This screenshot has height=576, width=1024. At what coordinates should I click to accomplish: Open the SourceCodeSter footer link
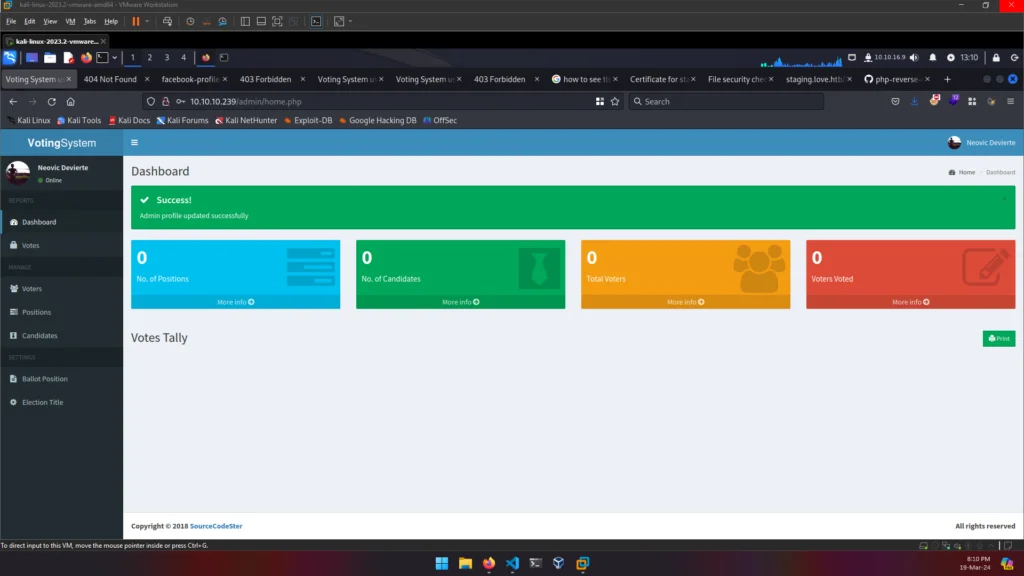(216, 526)
